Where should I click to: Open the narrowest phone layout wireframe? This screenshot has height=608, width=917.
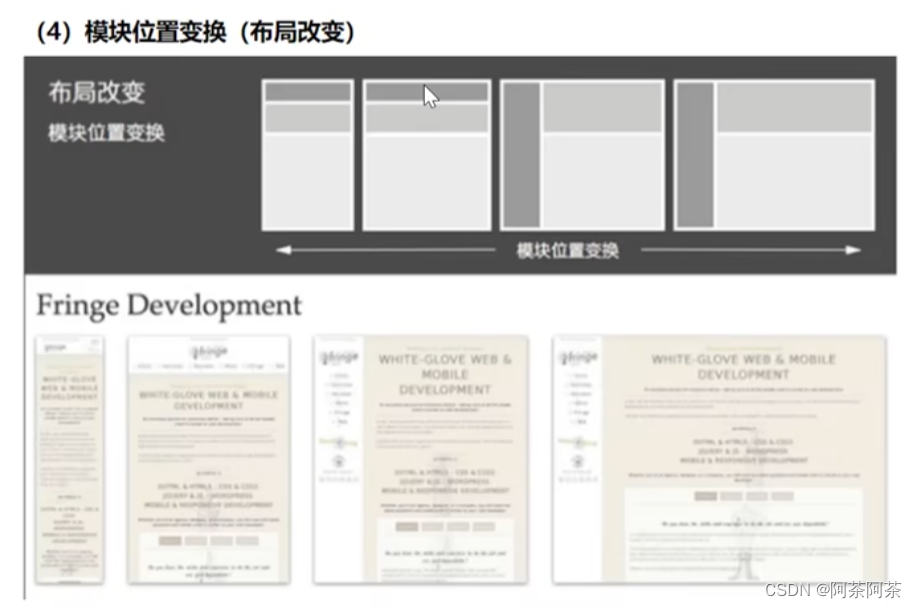pyautogui.click(x=308, y=155)
